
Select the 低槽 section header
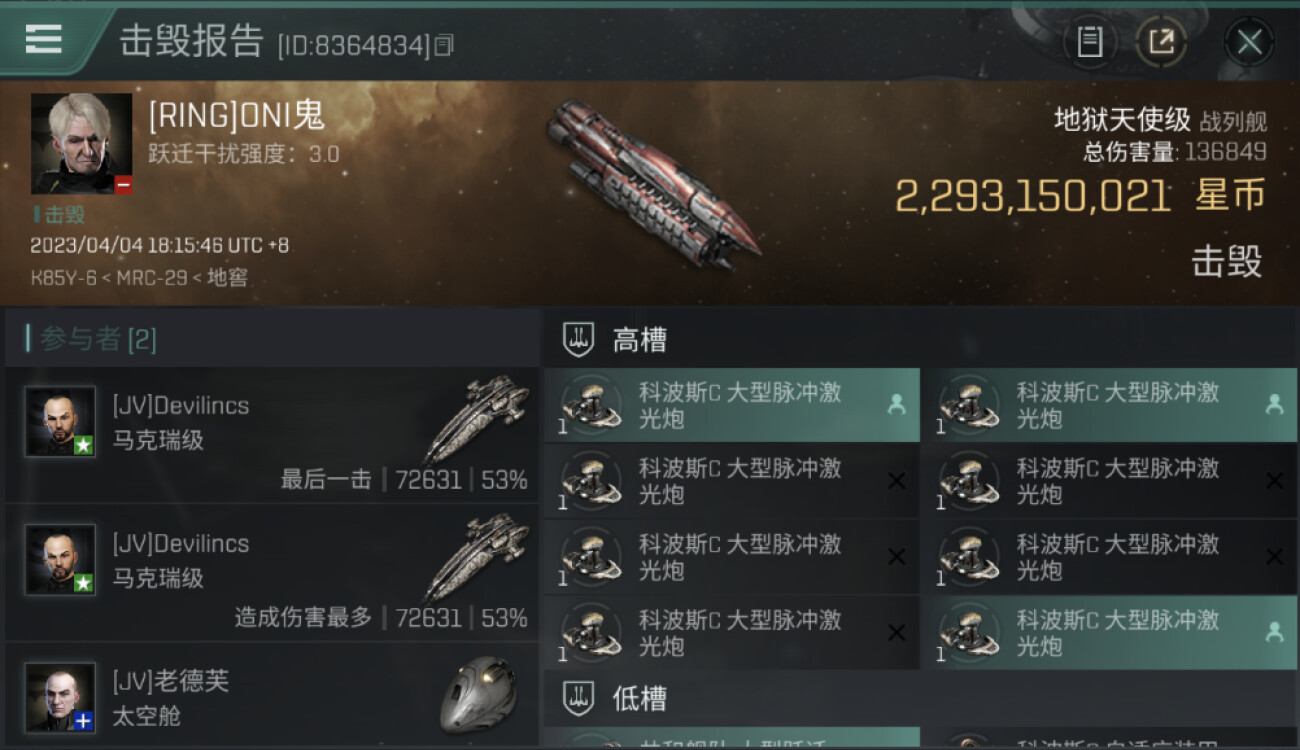coord(640,699)
